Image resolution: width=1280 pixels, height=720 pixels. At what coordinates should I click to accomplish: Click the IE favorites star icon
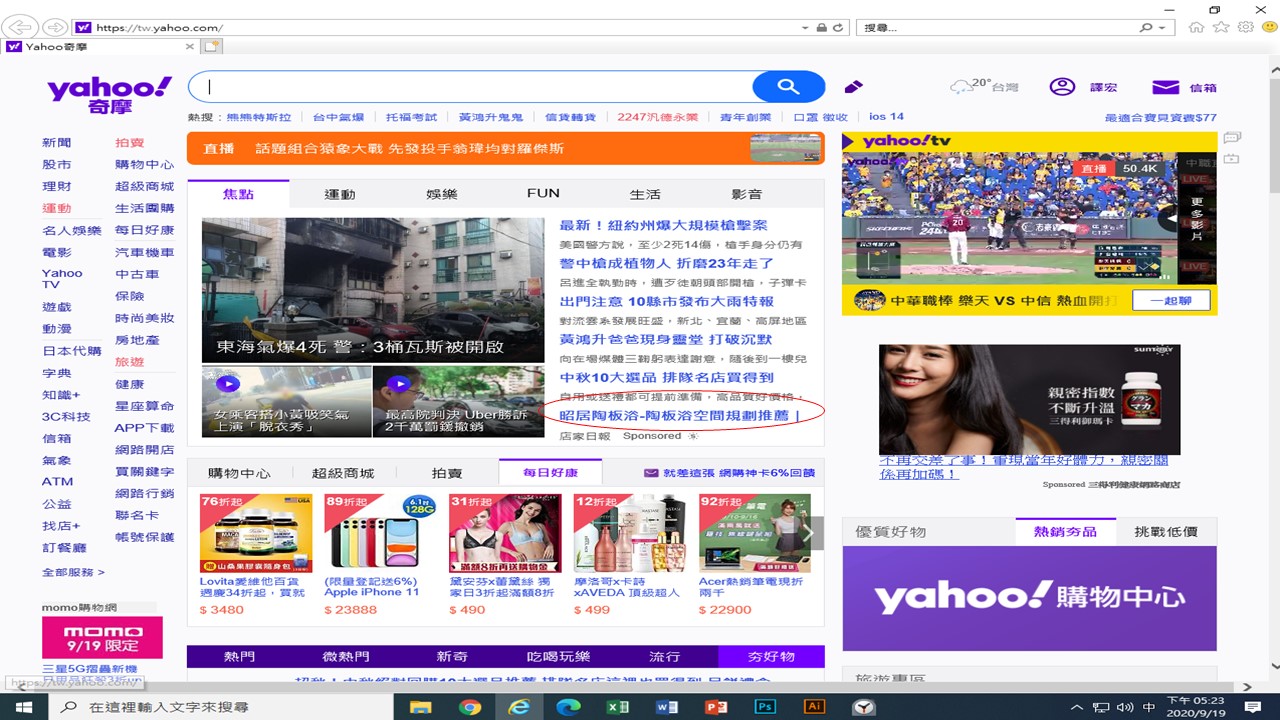(x=1221, y=27)
